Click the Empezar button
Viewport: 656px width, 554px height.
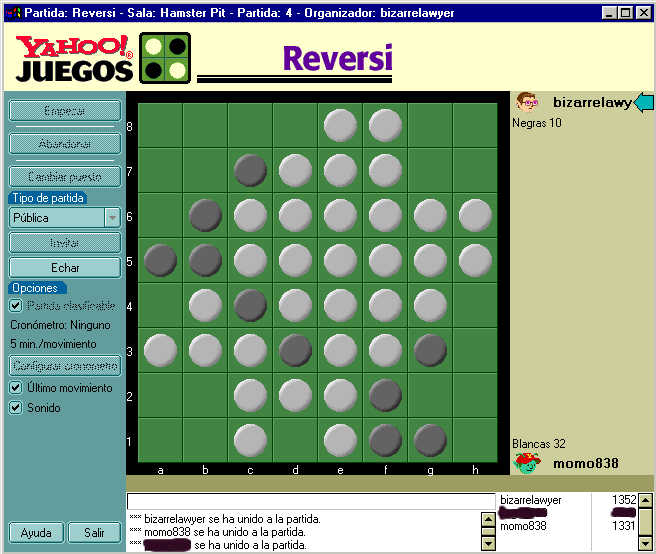[65, 111]
